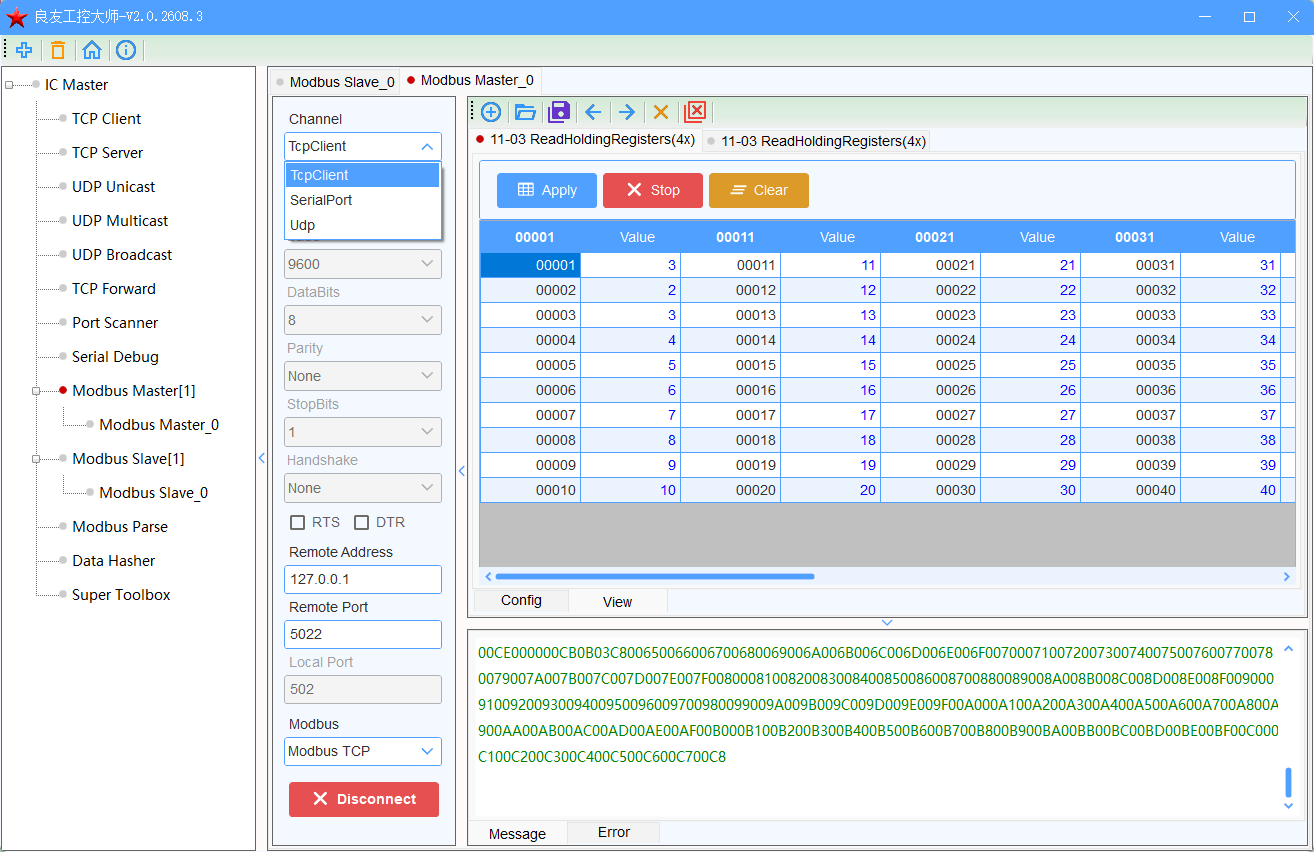Select Modbus Slave_0 tree child
The image size is (1314, 852).
click(x=153, y=493)
